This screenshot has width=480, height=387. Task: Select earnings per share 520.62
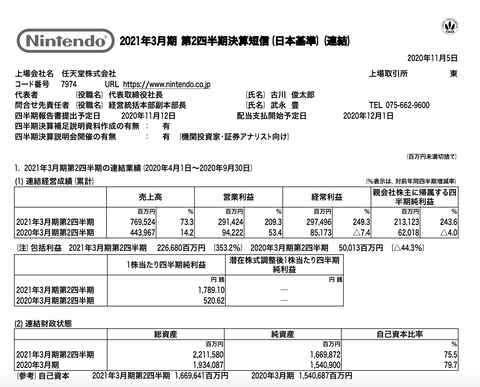coord(214,301)
